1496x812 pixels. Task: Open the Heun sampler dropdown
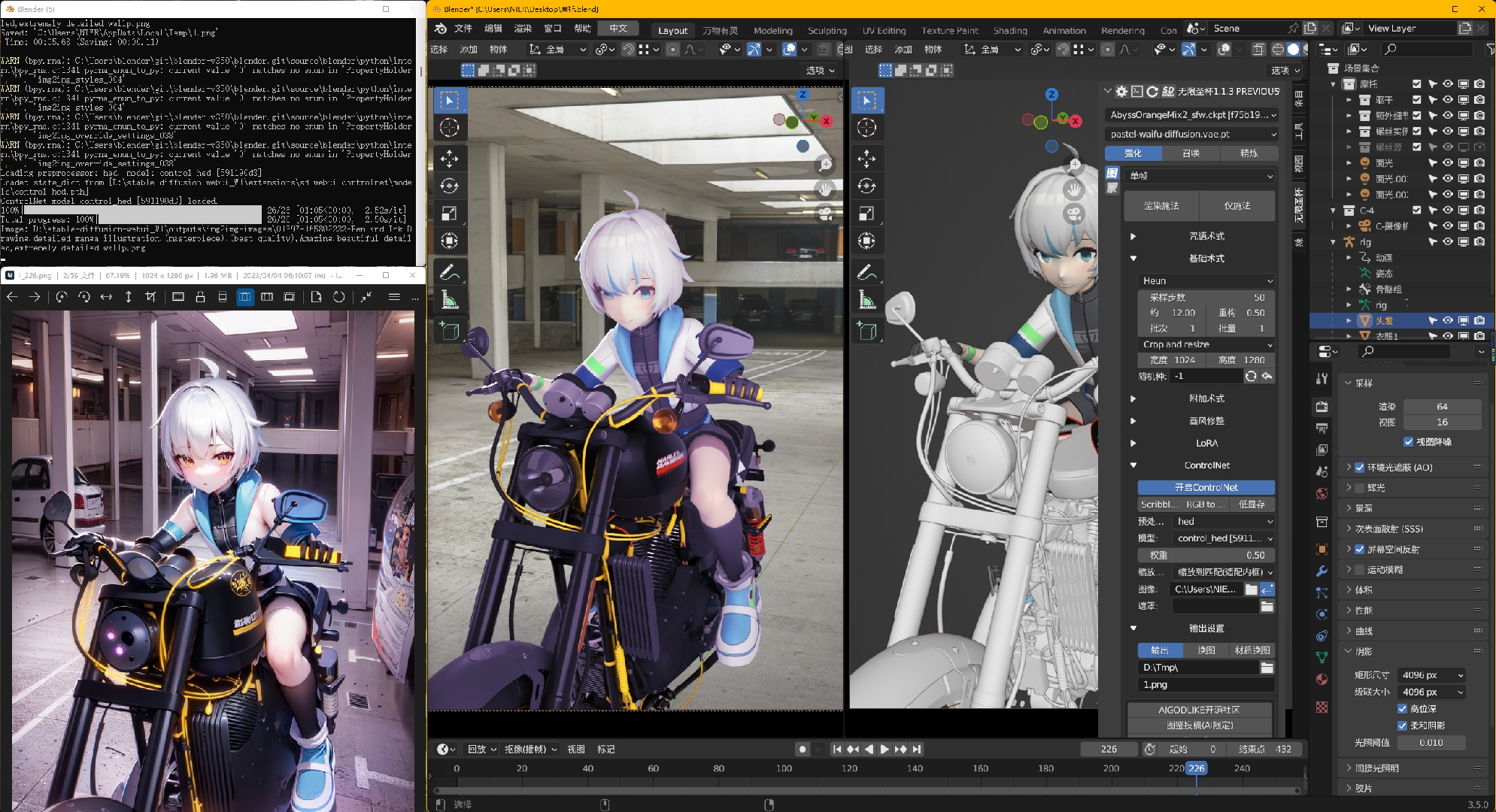[x=1206, y=280]
